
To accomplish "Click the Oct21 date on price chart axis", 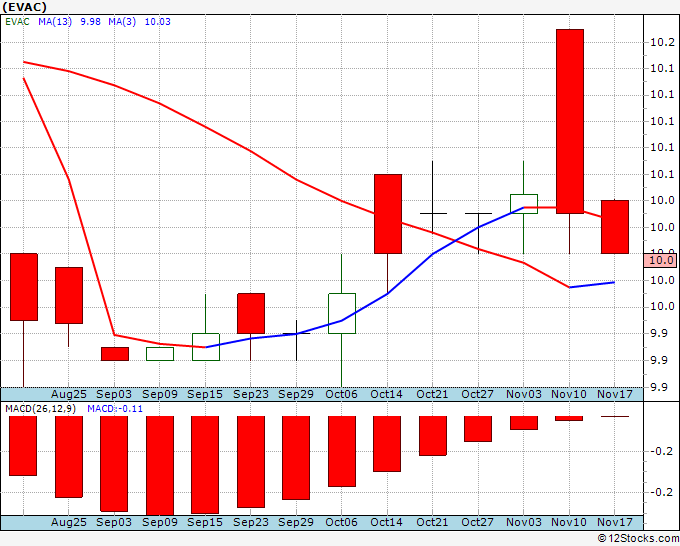I will pyautogui.click(x=432, y=394).
